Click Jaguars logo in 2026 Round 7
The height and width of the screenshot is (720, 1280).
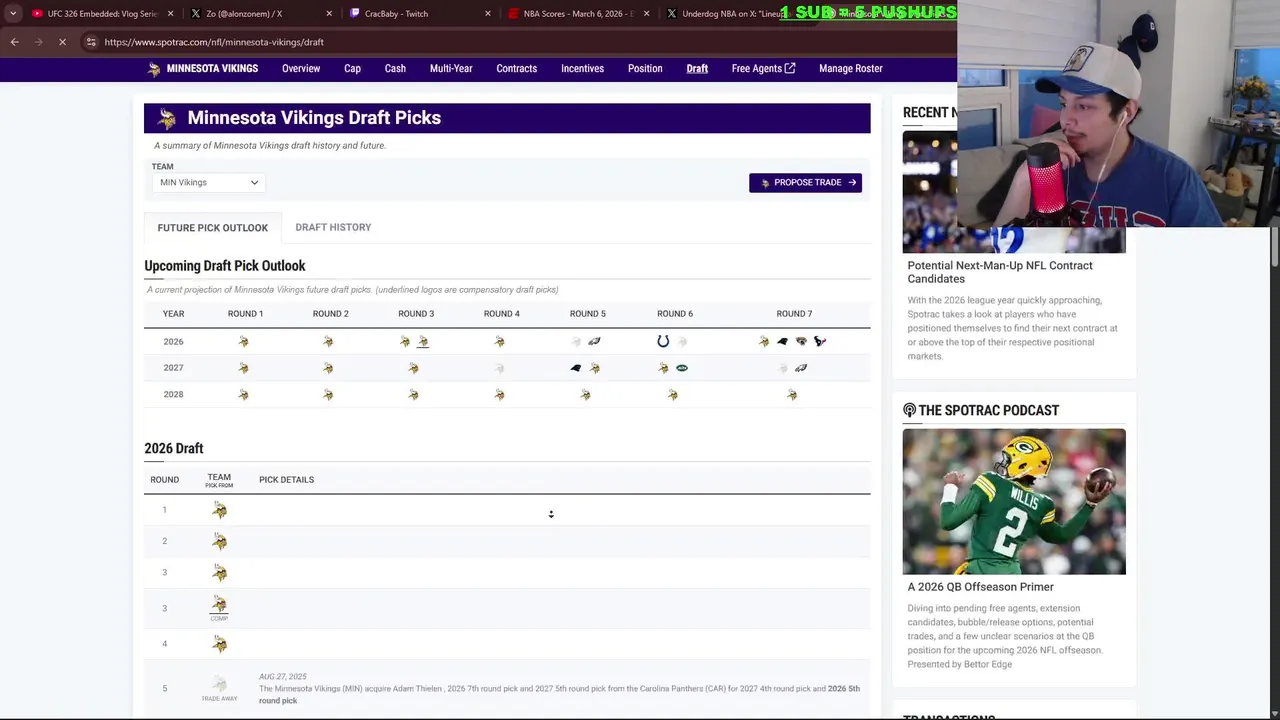coord(801,342)
